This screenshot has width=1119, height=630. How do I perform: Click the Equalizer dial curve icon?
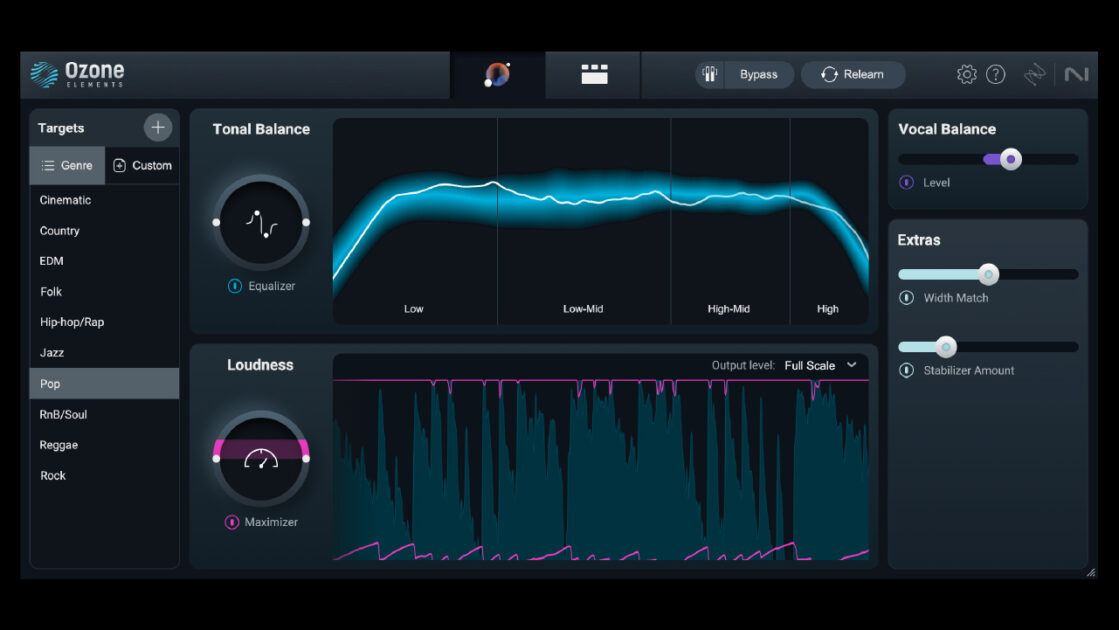click(262, 224)
